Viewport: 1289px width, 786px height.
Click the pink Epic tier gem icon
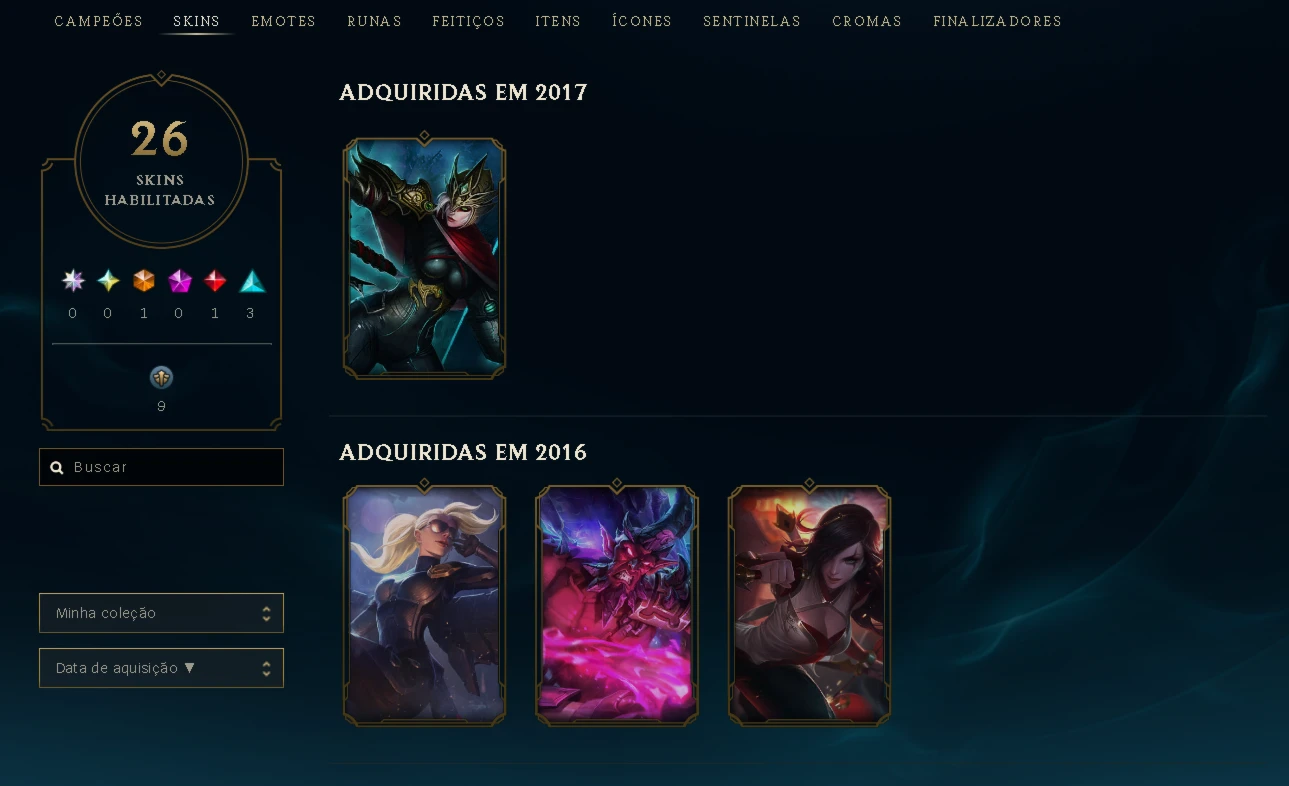(180, 281)
